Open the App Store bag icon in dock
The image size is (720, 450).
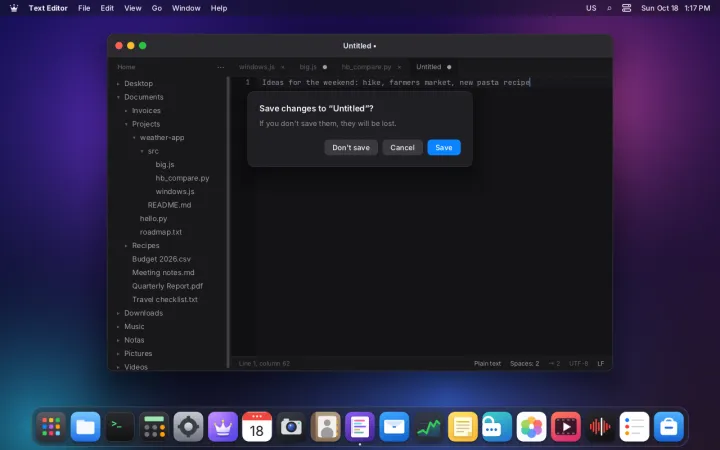669,427
